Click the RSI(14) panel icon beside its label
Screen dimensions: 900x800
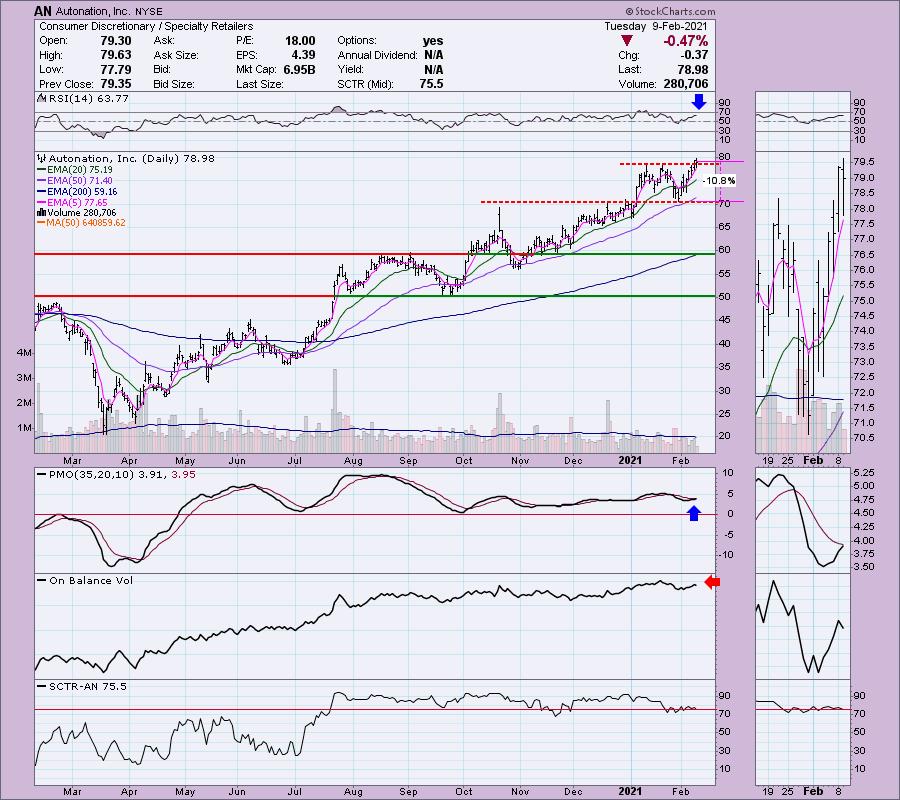pyautogui.click(x=42, y=99)
